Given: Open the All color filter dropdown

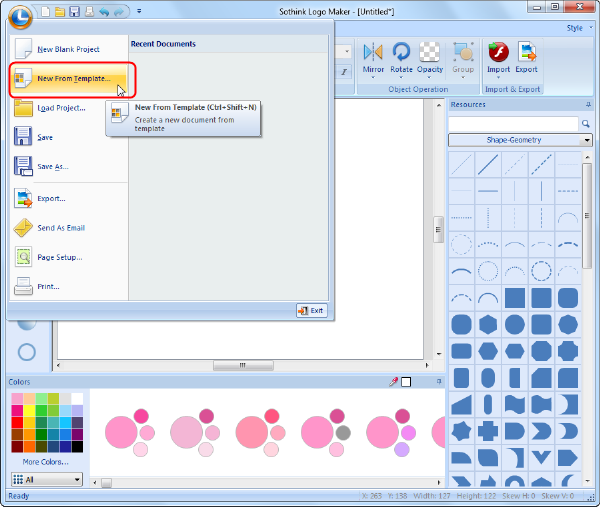Looking at the screenshot, I should [x=47, y=479].
